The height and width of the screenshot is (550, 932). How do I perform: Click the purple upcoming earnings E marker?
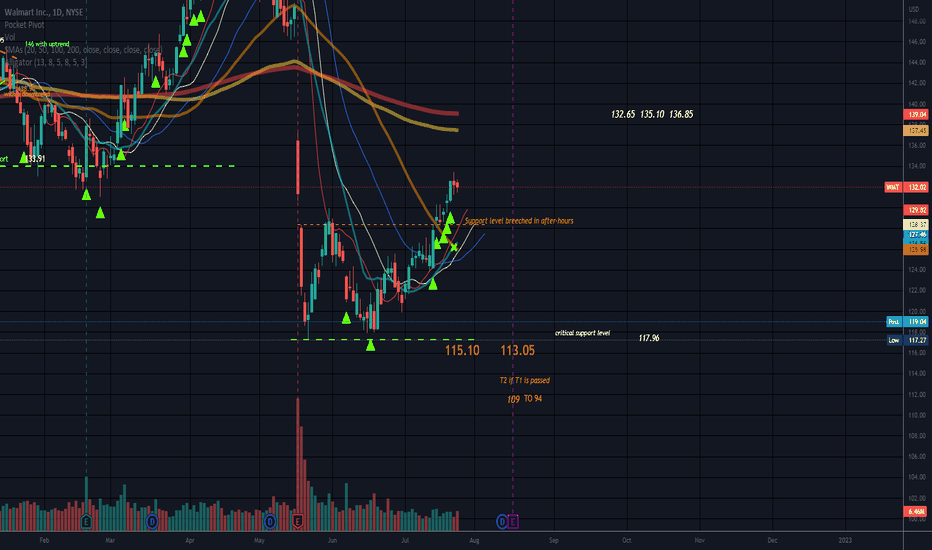pos(513,522)
